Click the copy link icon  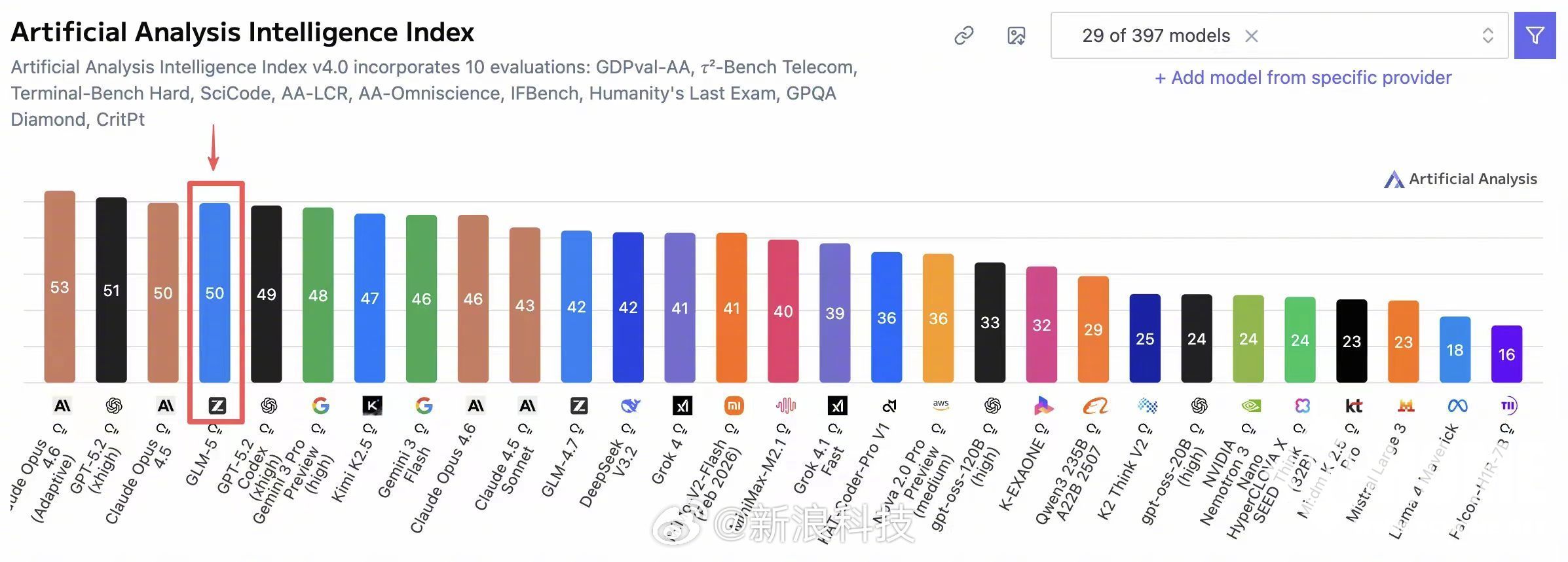963,35
